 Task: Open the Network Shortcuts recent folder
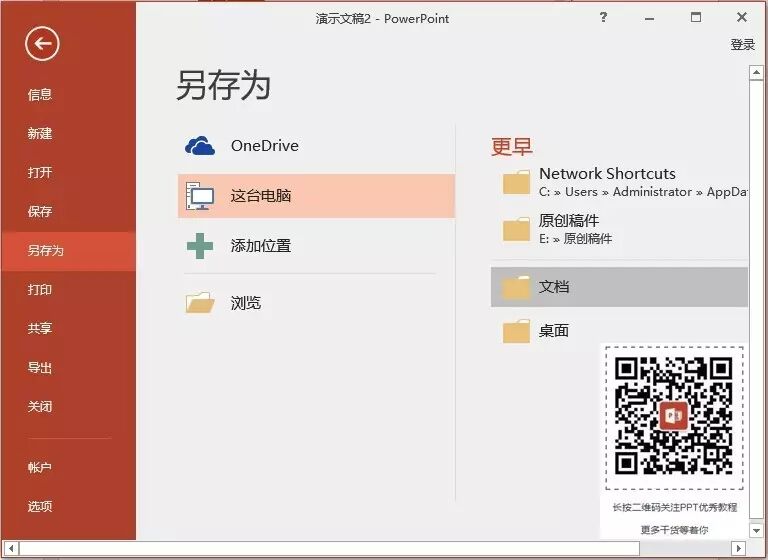(x=607, y=173)
